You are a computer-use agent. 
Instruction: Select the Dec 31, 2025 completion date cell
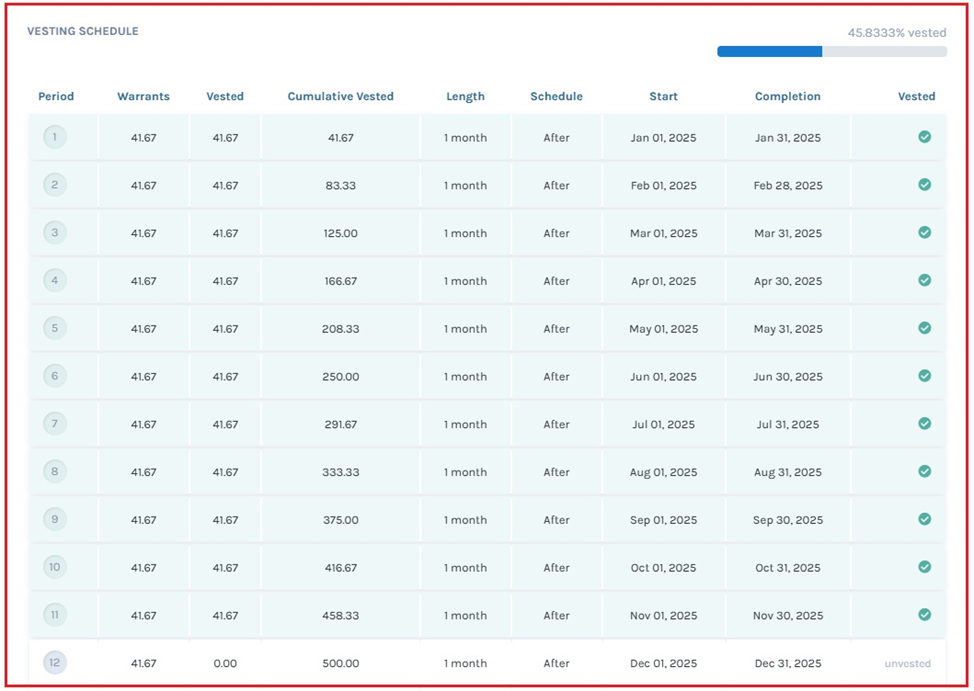[x=787, y=663]
